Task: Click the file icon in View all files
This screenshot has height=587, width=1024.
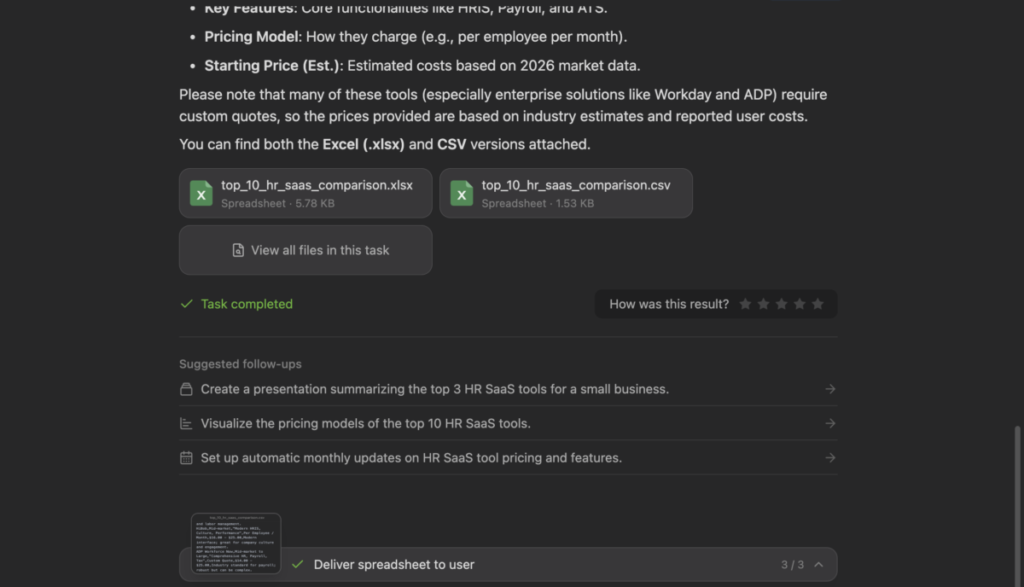Action: (238, 250)
